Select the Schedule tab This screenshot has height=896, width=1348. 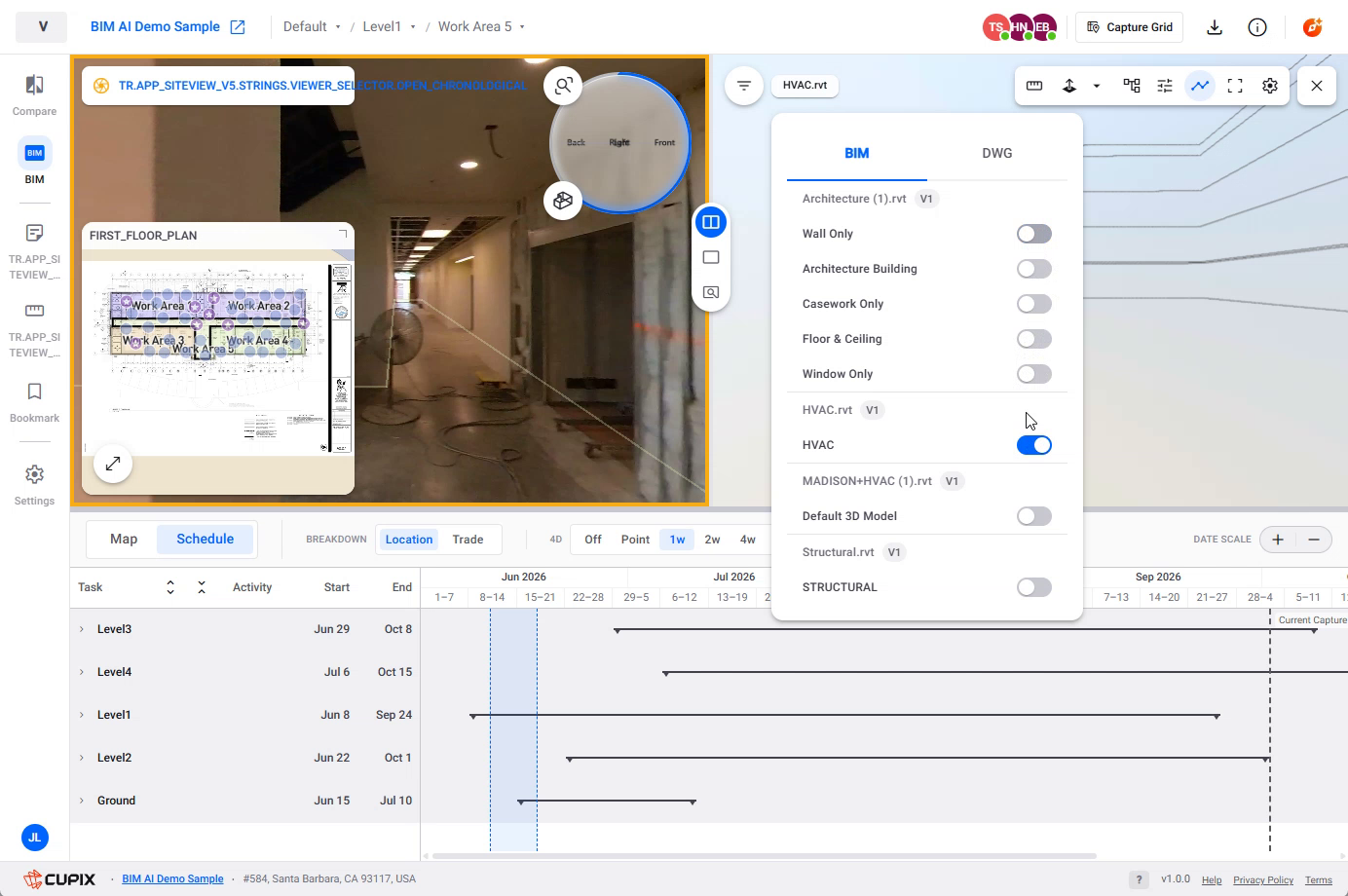[206, 539]
